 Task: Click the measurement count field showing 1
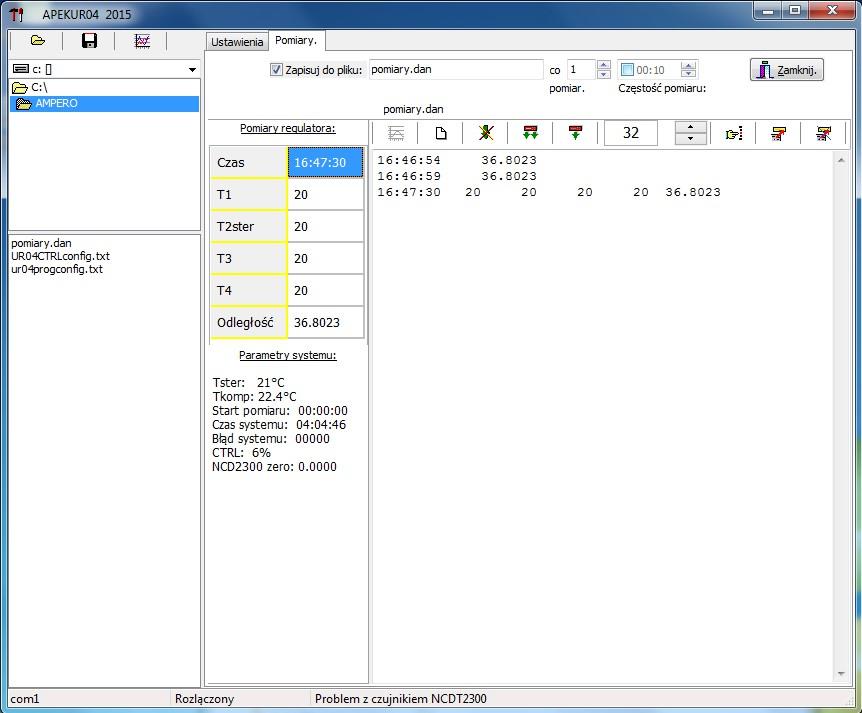click(x=582, y=69)
